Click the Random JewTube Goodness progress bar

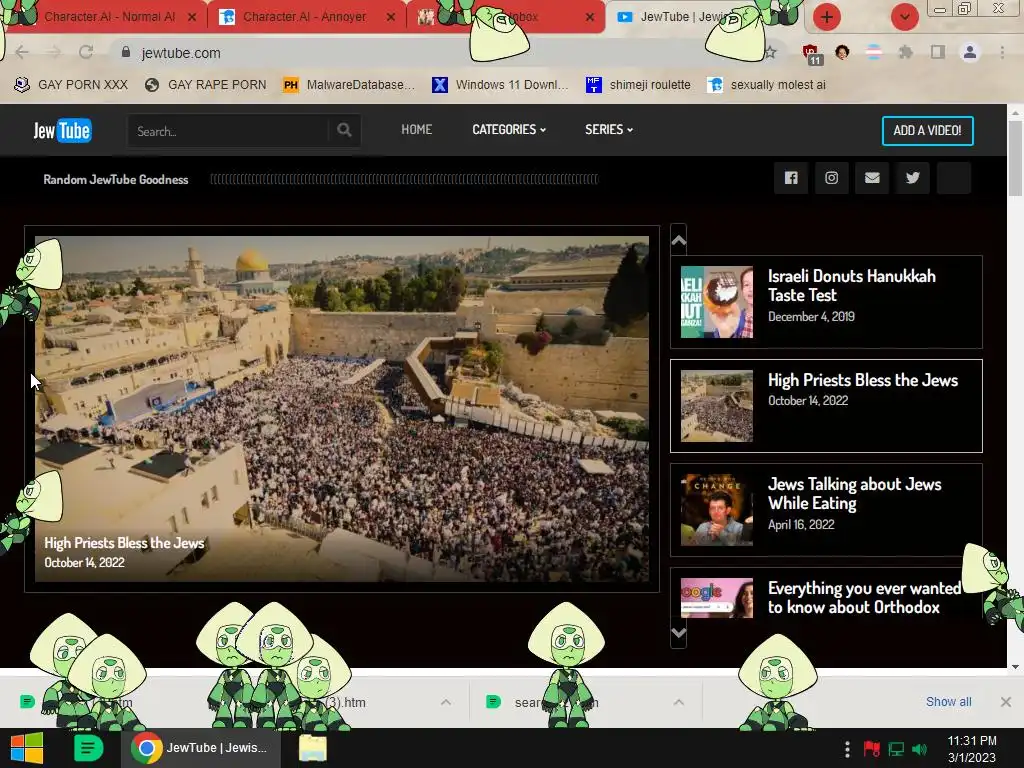[x=404, y=179]
